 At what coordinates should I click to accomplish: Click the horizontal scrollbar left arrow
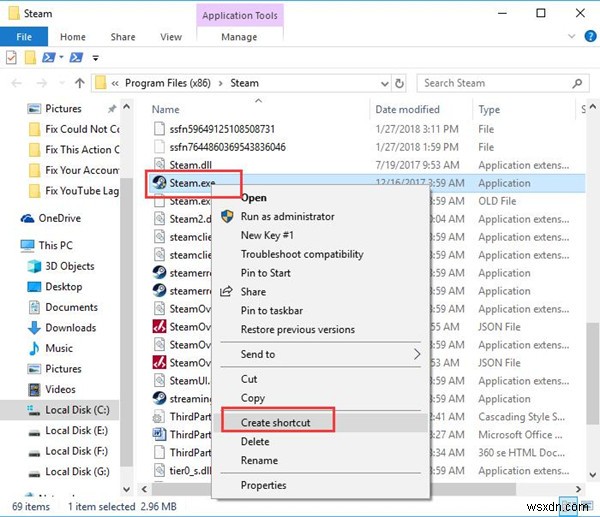tap(144, 489)
